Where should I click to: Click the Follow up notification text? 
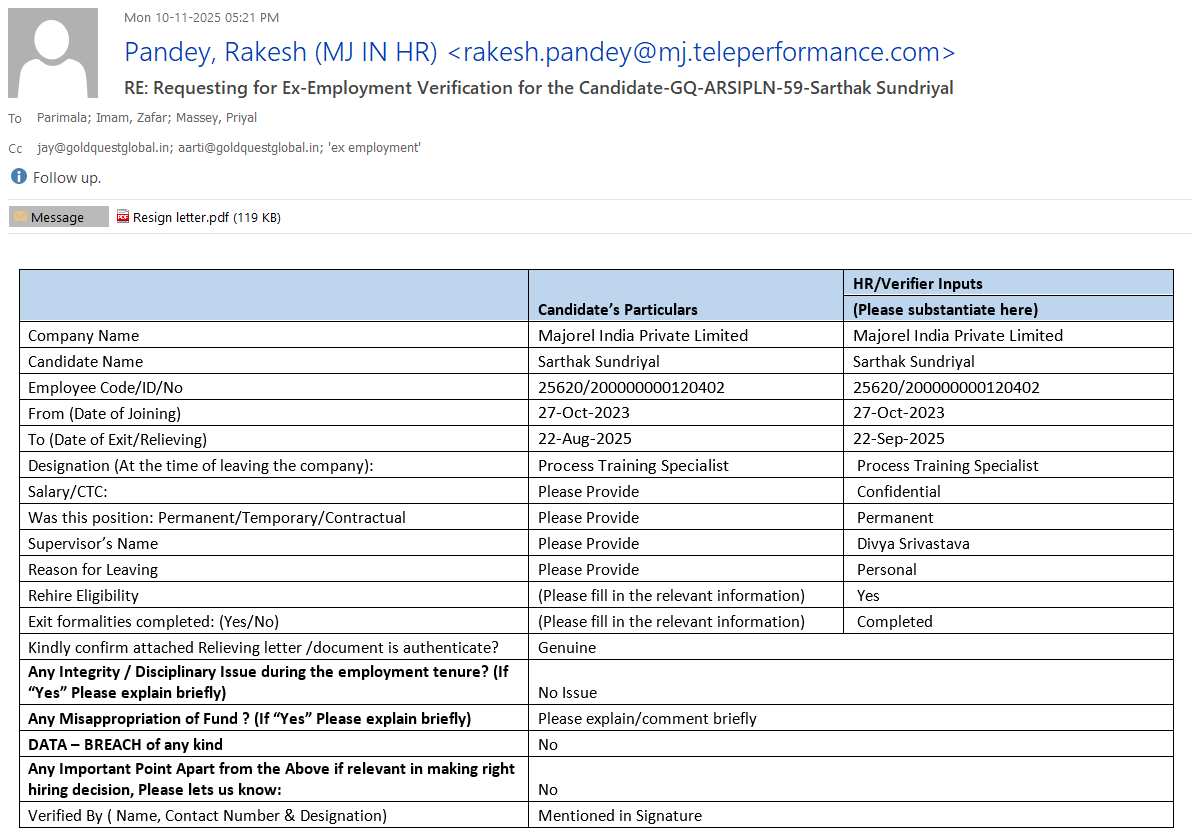[67, 178]
